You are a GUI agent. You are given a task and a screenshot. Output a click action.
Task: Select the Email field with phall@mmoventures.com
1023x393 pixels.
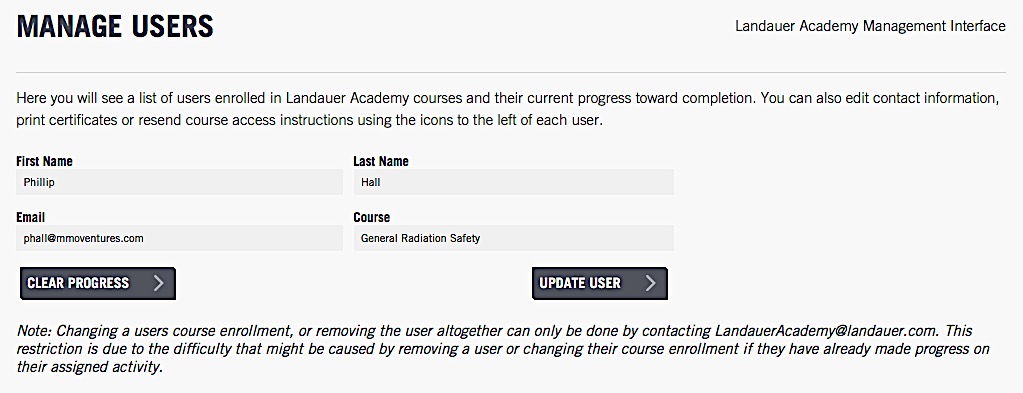point(179,238)
